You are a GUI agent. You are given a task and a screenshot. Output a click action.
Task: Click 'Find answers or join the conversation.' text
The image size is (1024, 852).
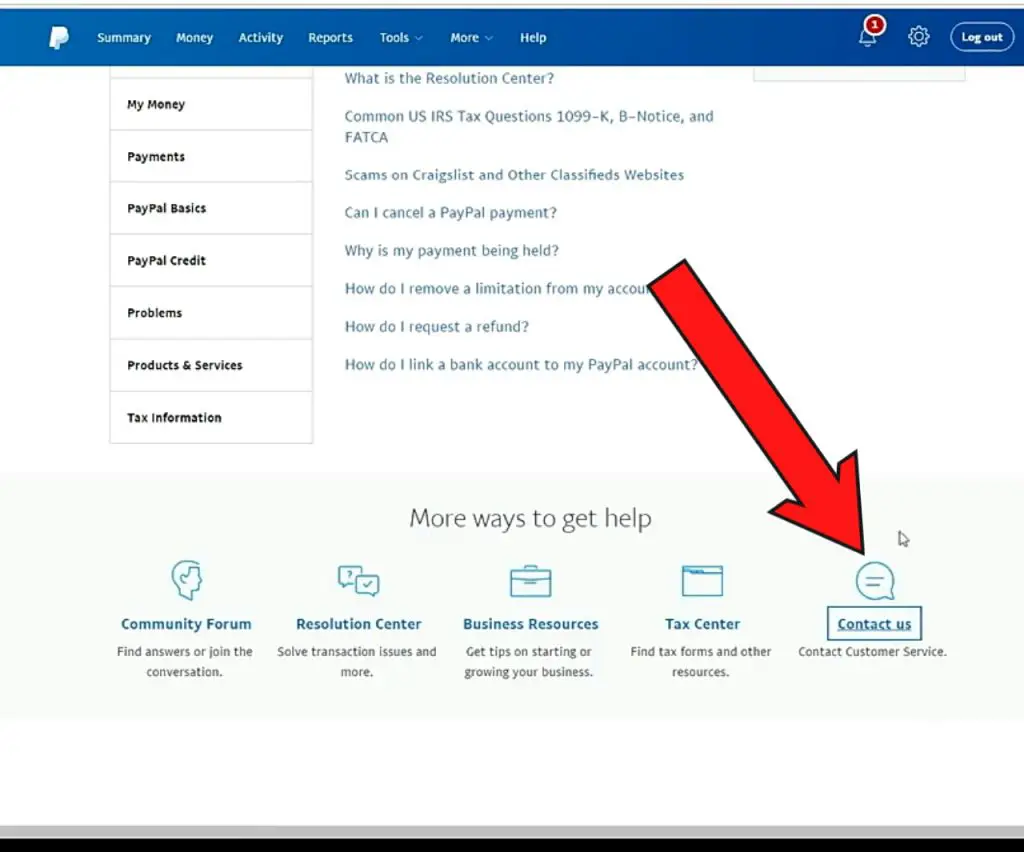tap(185, 661)
